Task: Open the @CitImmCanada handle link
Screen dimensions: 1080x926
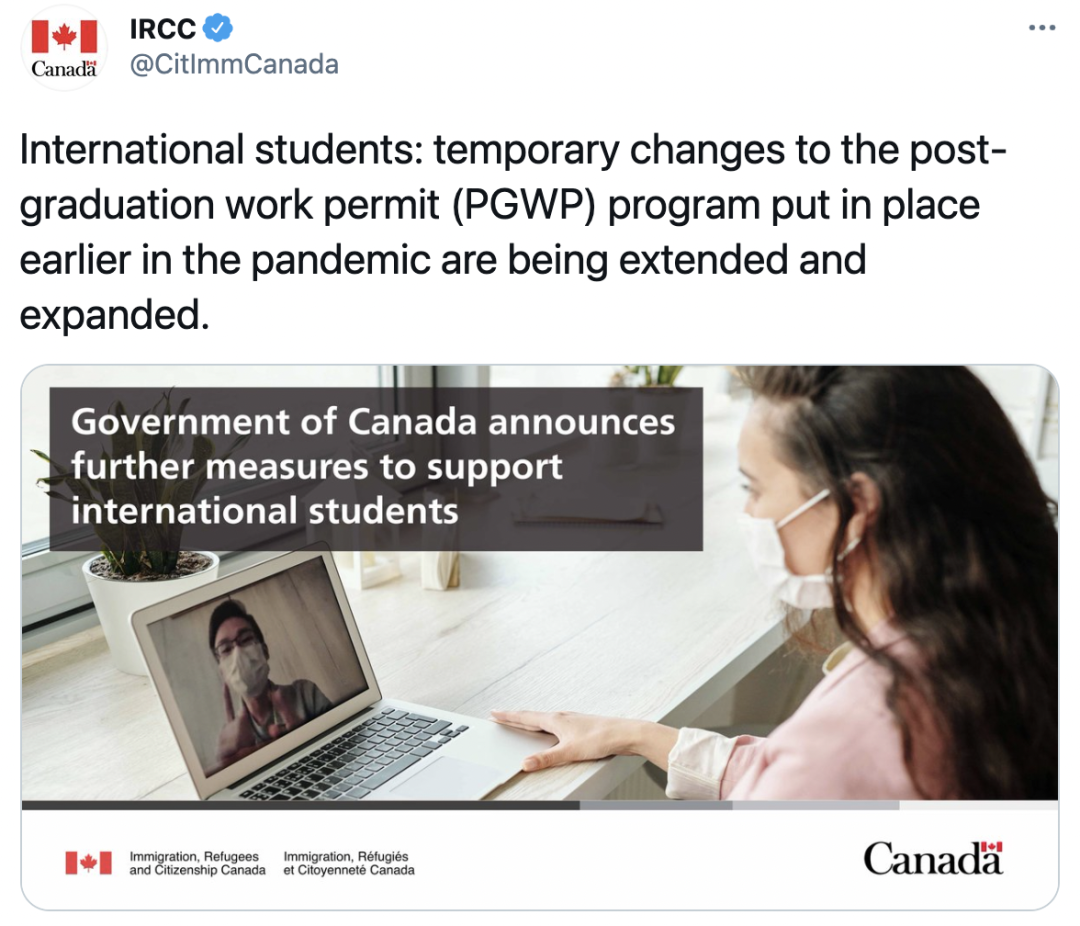Action: (234, 65)
